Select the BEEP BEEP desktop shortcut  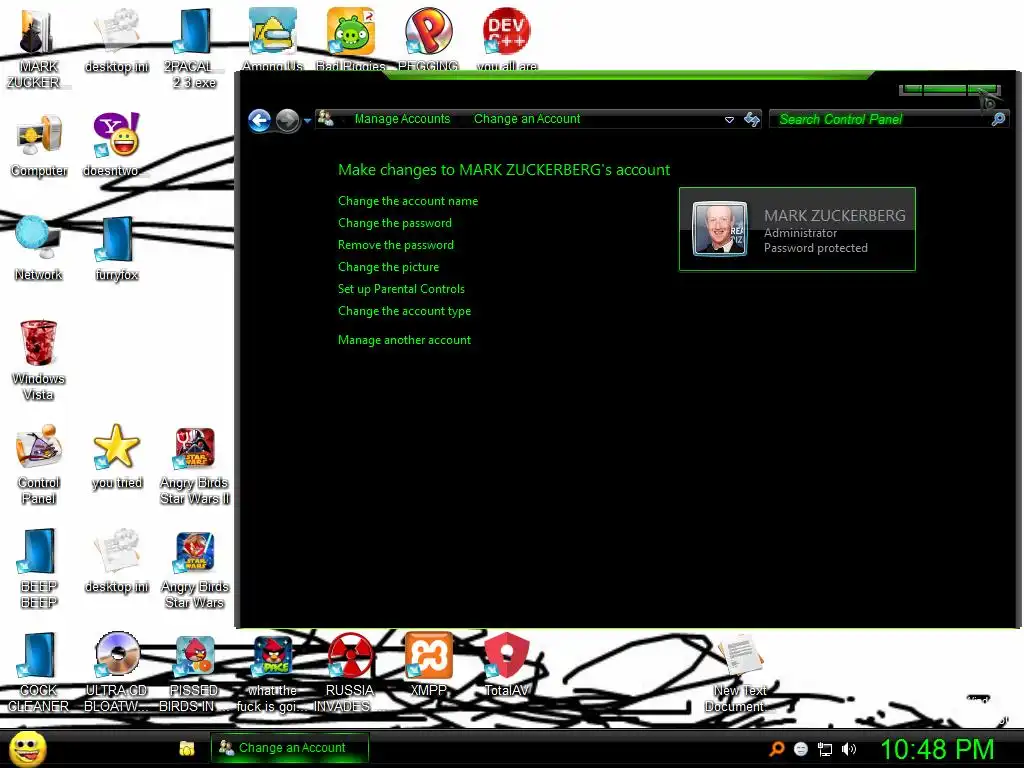38,568
